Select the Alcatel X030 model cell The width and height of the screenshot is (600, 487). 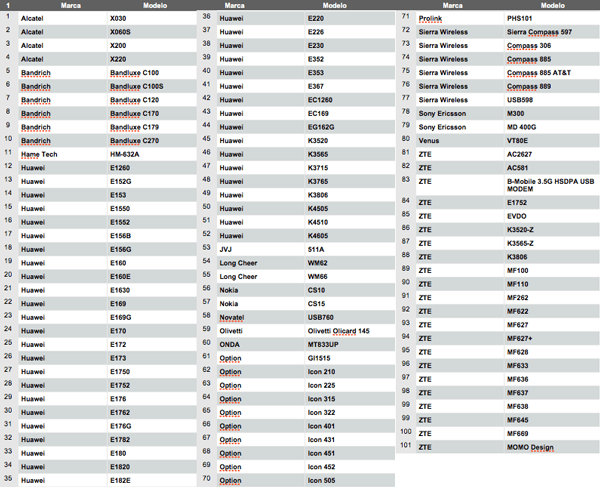[x=152, y=18]
